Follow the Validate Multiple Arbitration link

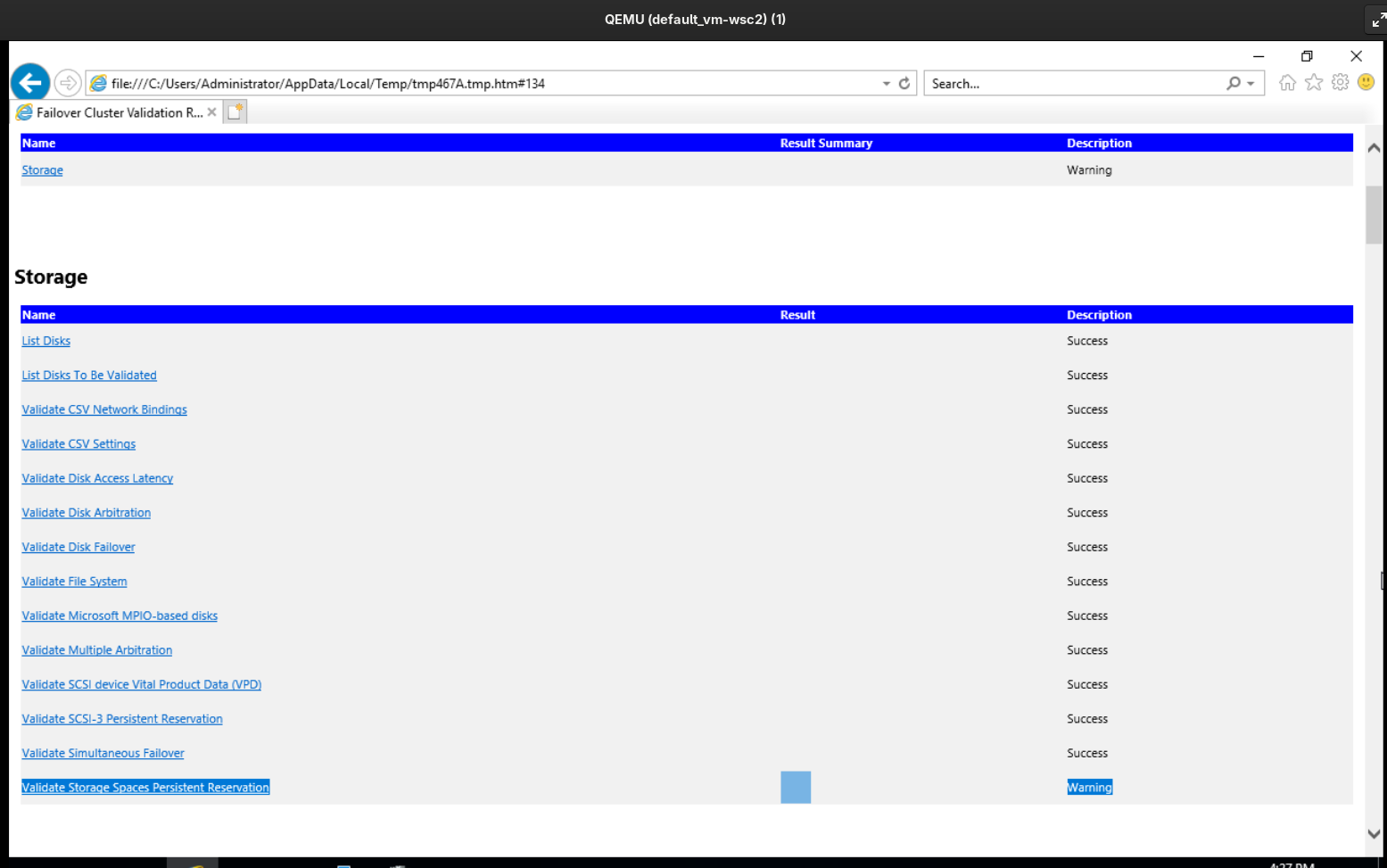(x=97, y=650)
